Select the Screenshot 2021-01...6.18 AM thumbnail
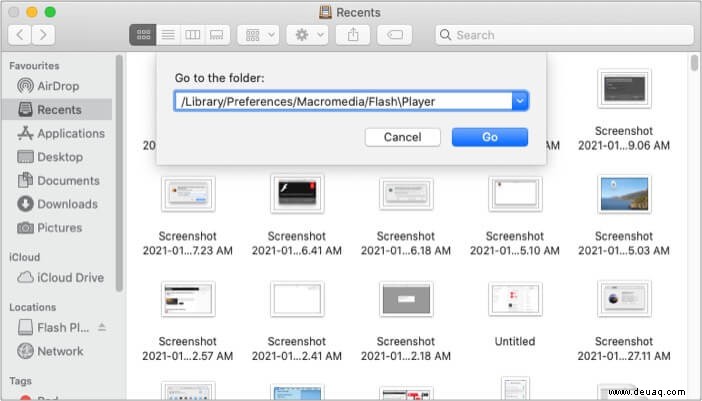The image size is (702, 401). coord(406,194)
